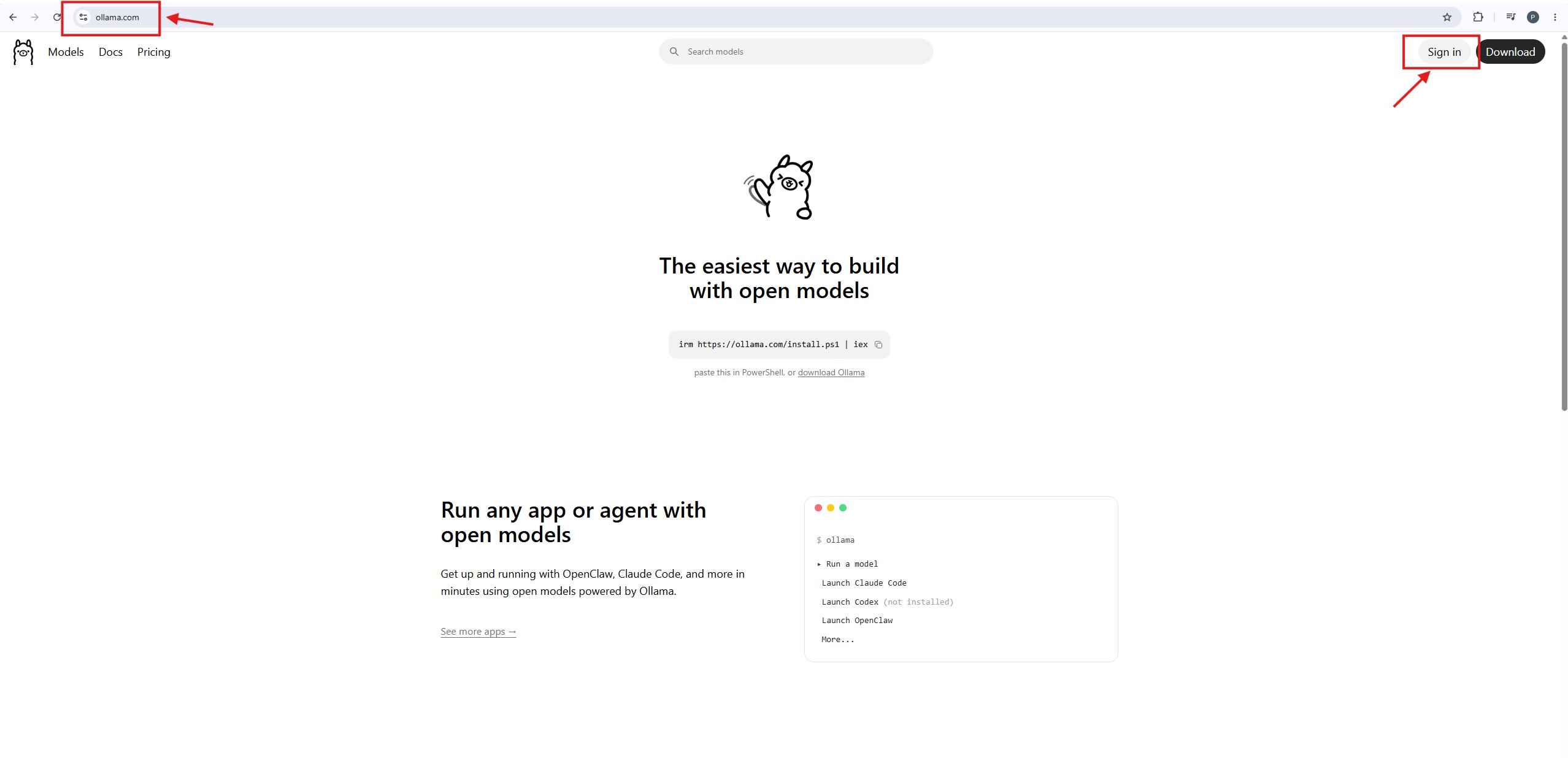Screen dimensions: 1568x758
Task: Open the Pricing page
Action: (x=154, y=52)
